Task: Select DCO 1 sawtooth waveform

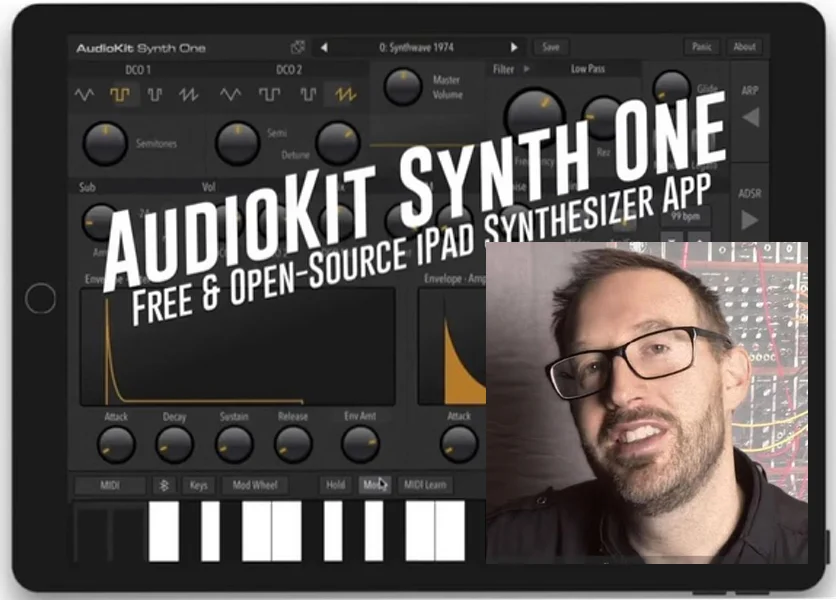Action: pyautogui.click(x=189, y=95)
